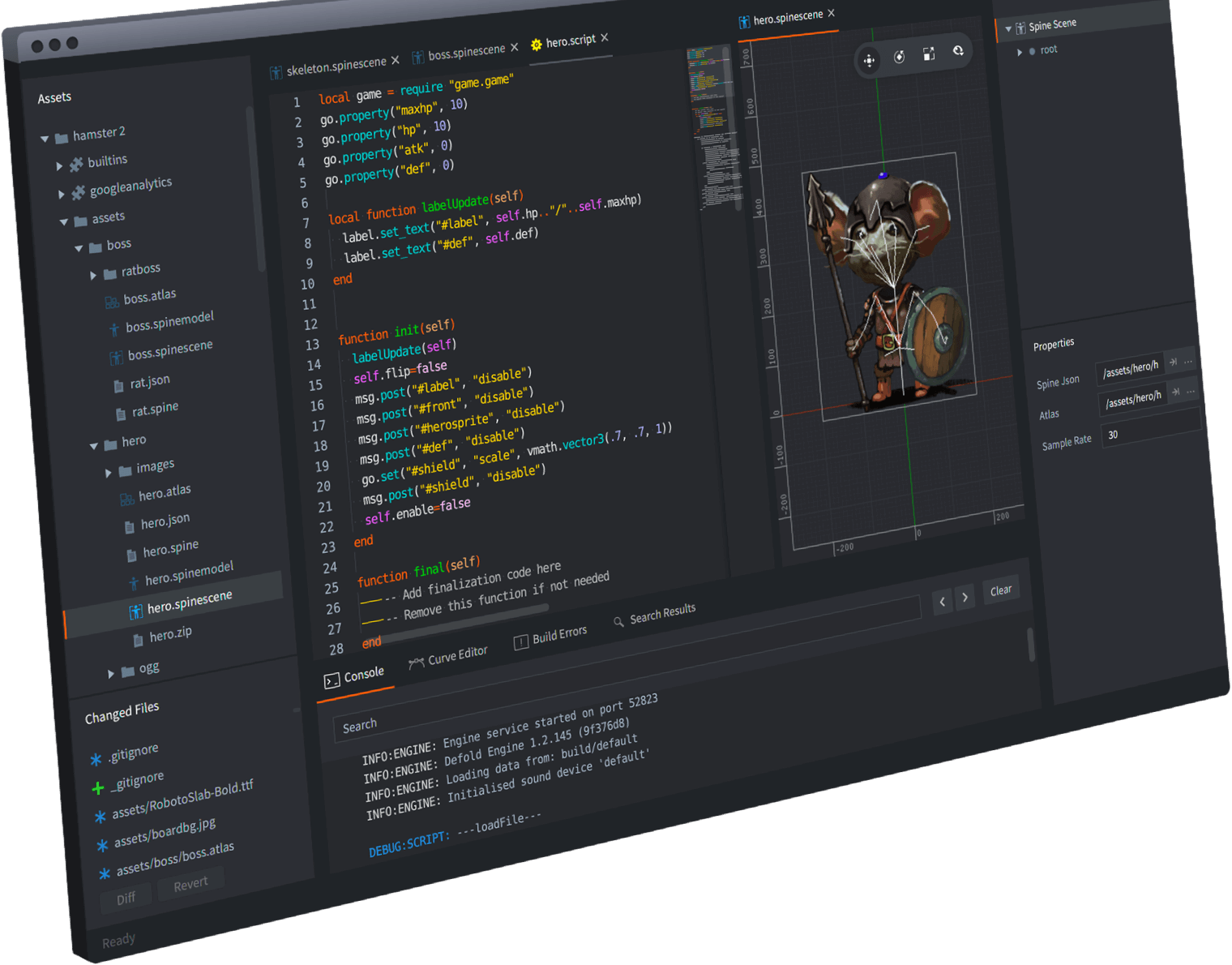Viewport: 1232px width, 965px height.
Task: Open browse ellipsis for the Atlas property
Action: point(1191,391)
